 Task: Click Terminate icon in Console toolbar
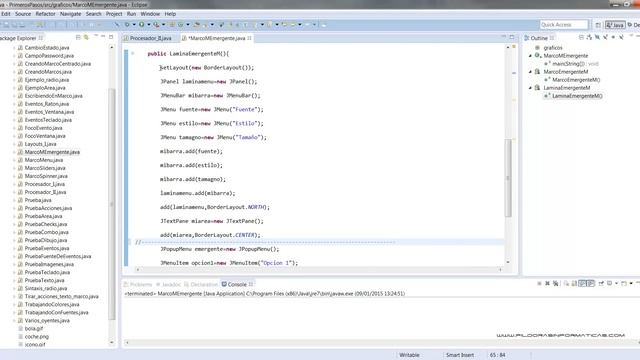539,283
